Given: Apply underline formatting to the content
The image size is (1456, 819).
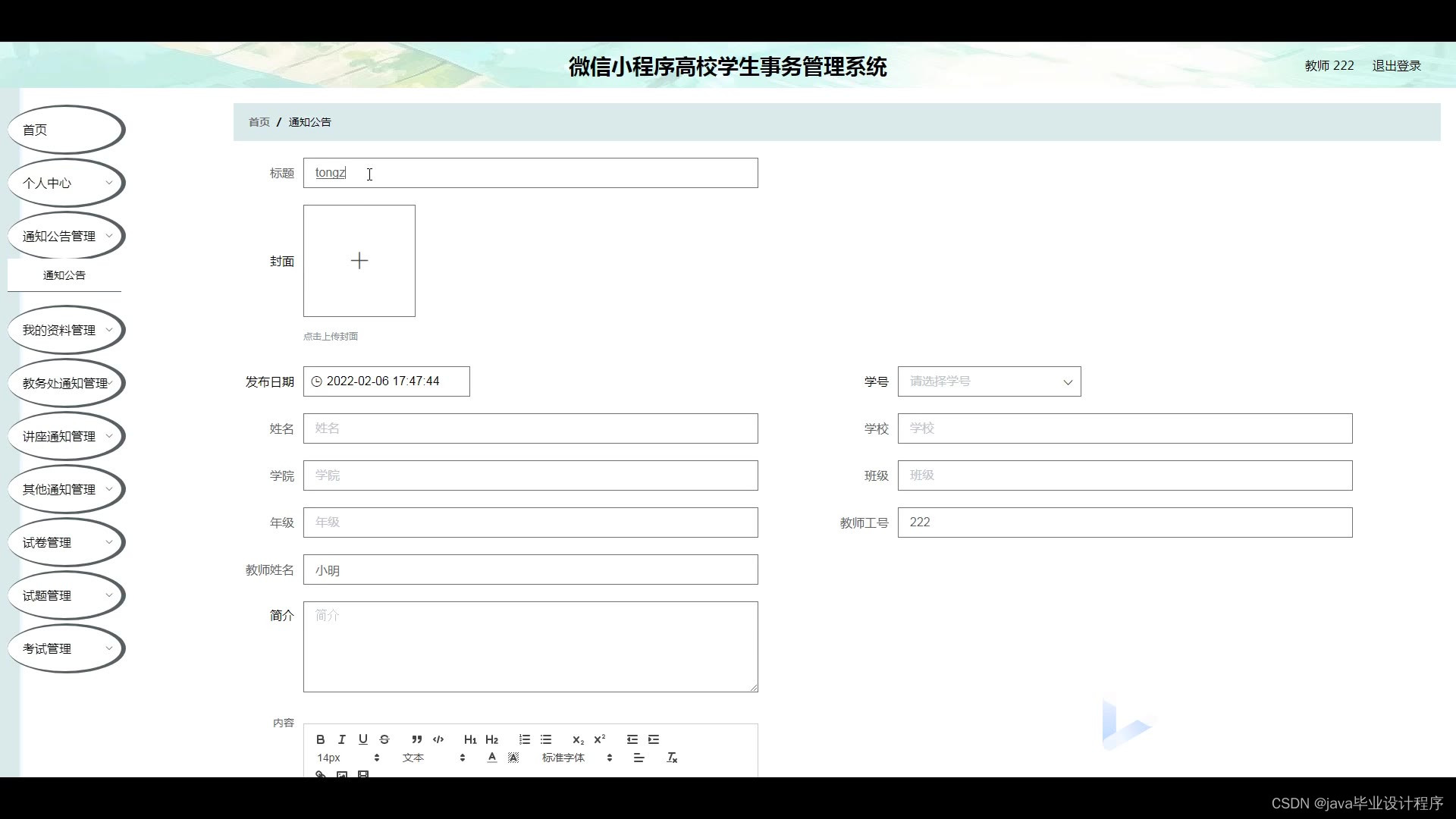Looking at the screenshot, I should [363, 739].
